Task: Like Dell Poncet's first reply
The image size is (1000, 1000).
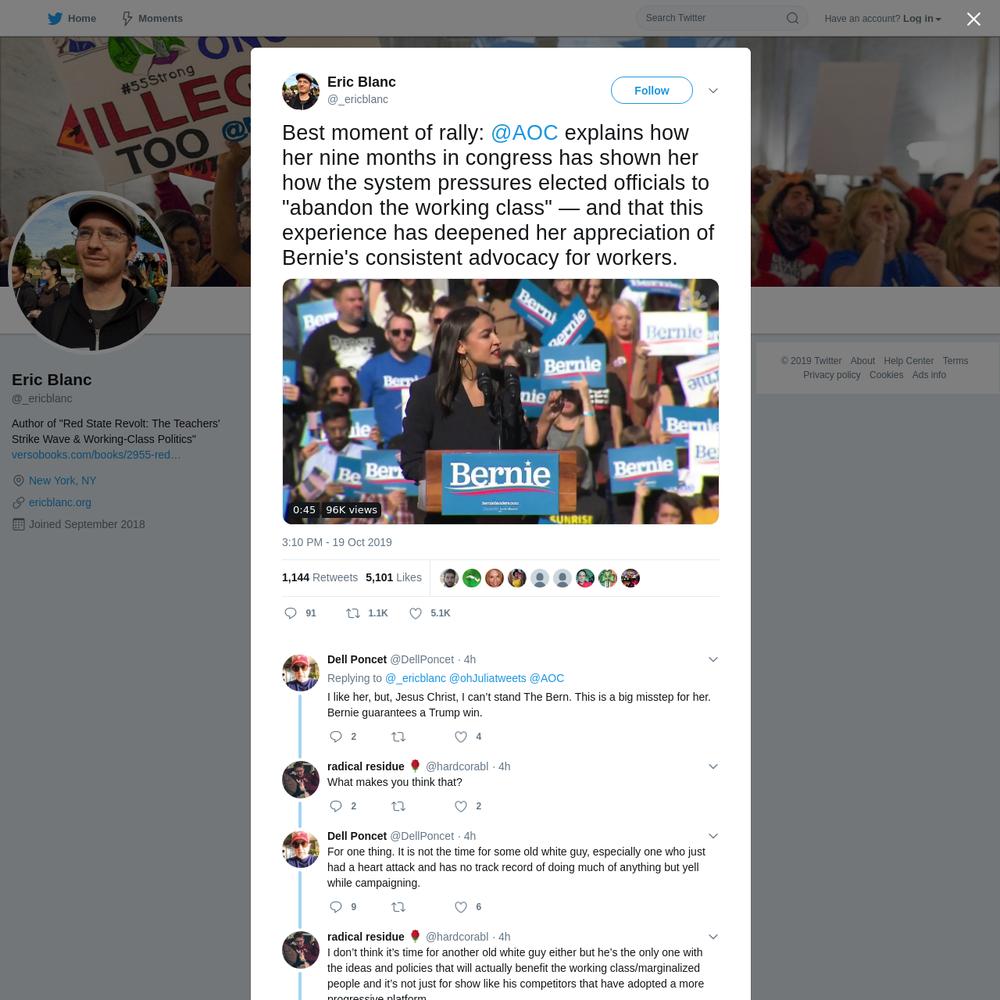Action: 460,737
